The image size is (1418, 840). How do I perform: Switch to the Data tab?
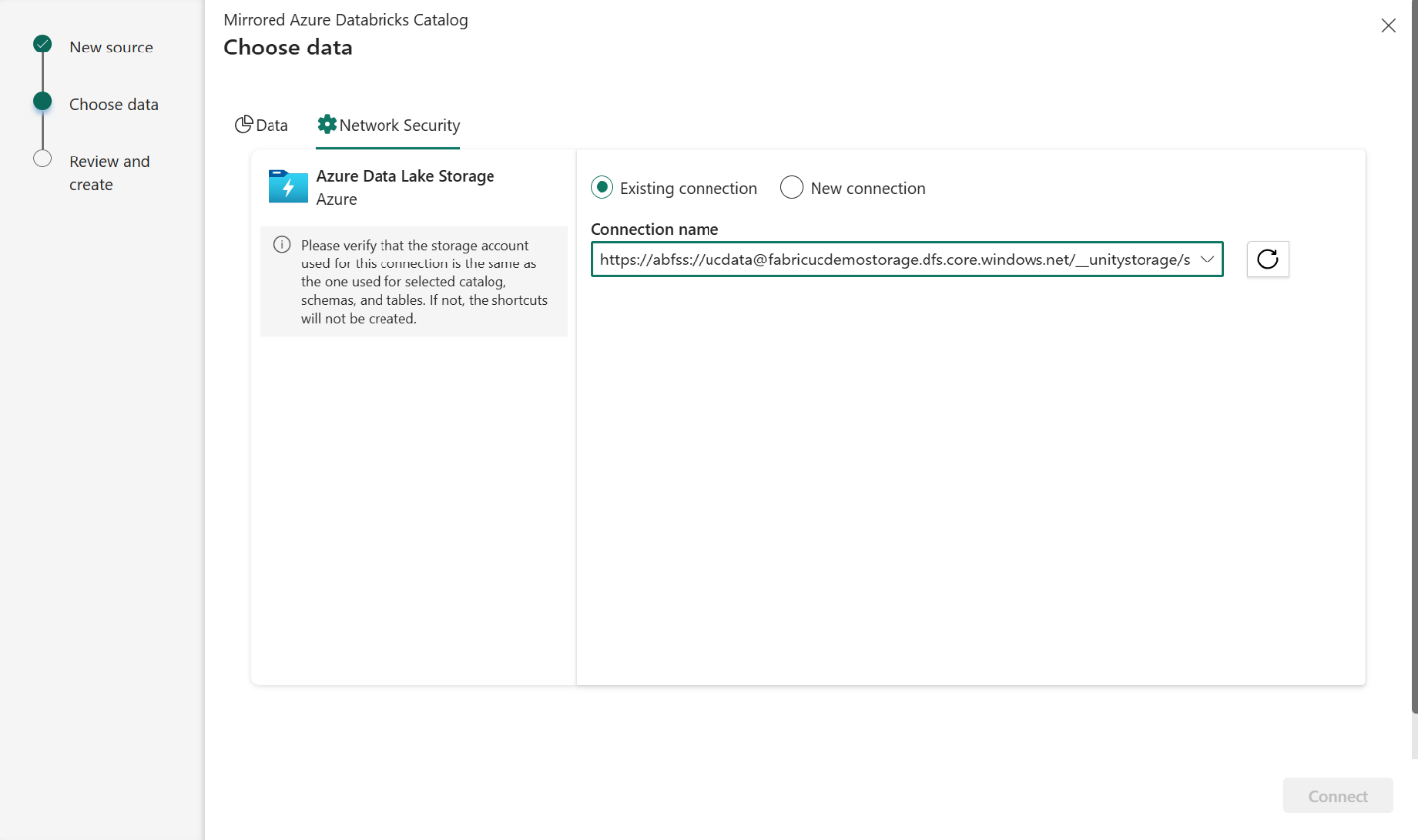(262, 125)
